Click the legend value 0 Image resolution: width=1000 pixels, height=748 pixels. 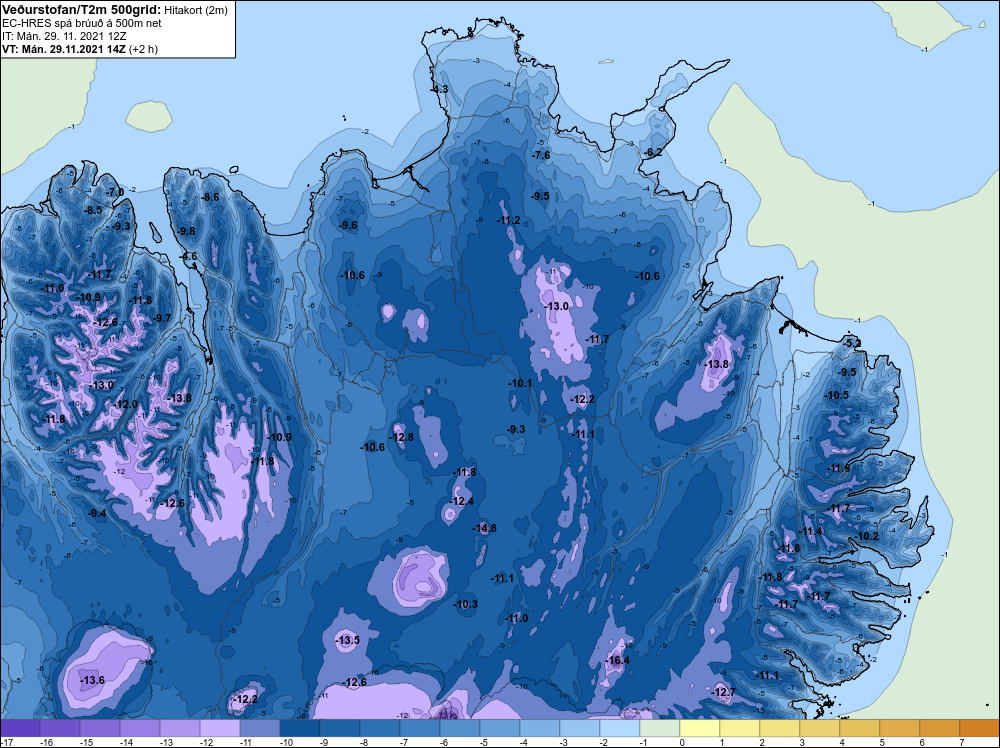click(x=681, y=742)
